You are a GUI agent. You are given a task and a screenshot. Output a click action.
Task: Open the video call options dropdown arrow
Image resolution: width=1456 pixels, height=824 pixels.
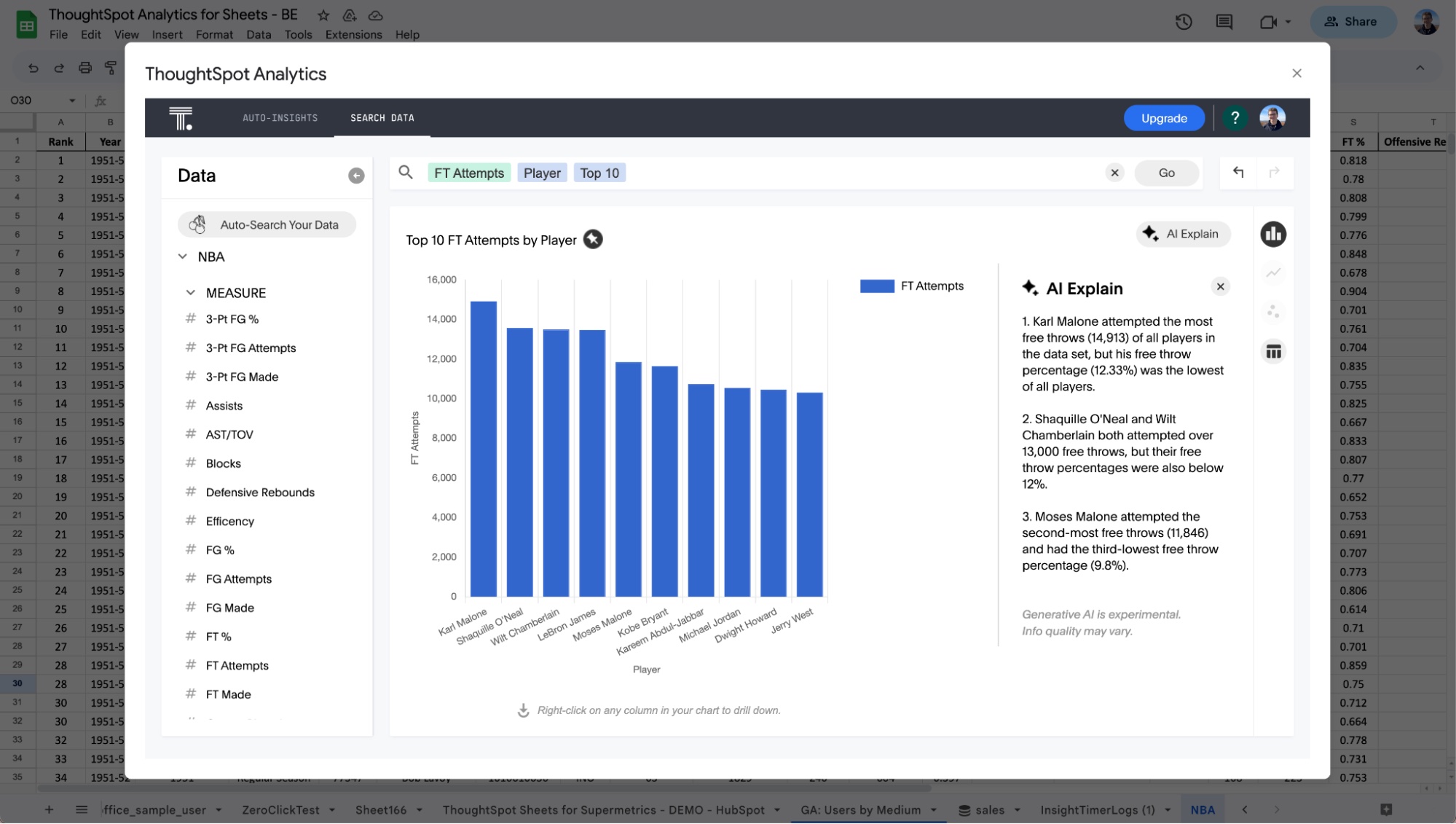[1288, 22]
